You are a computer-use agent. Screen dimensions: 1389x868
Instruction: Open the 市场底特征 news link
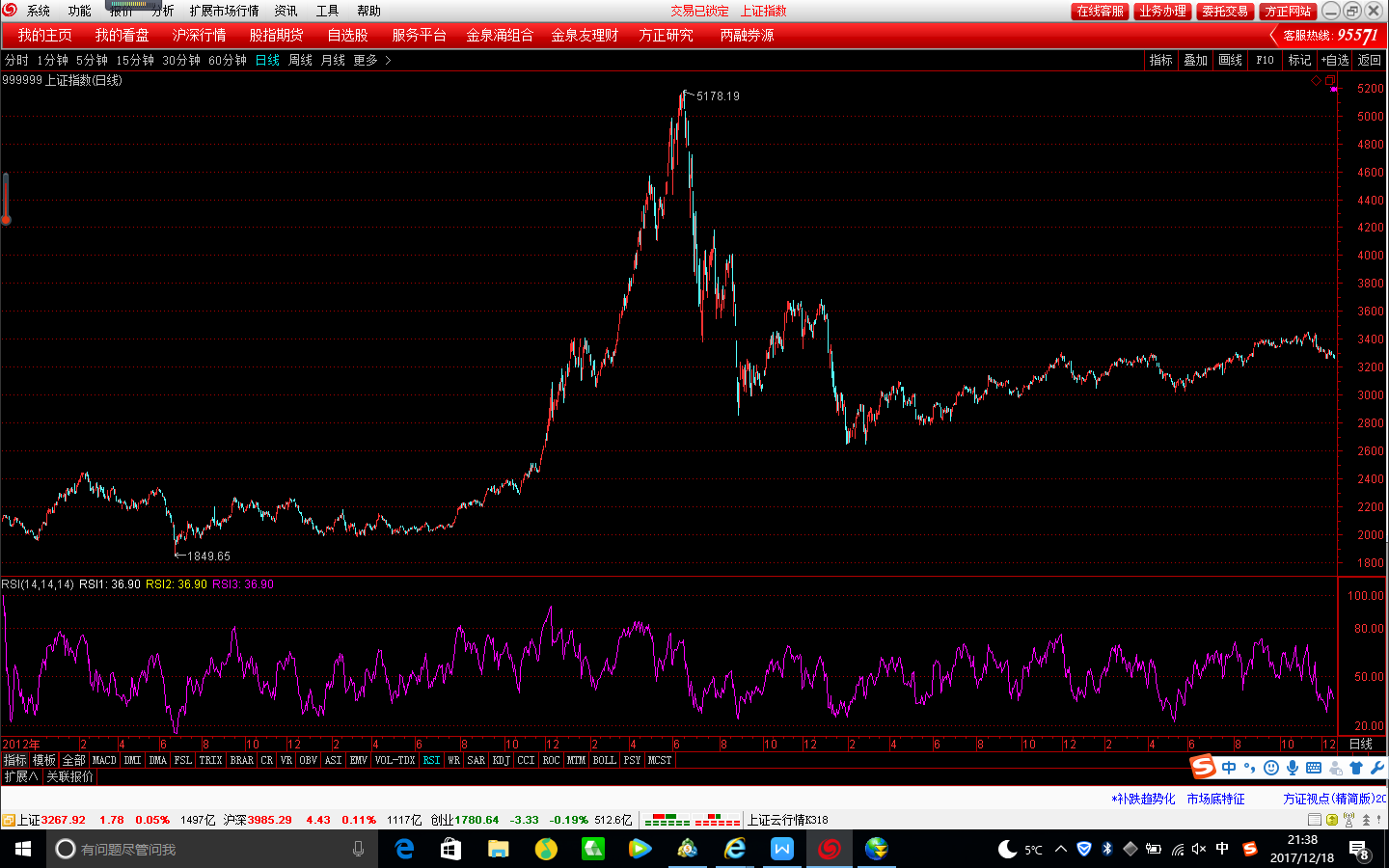(x=1215, y=799)
